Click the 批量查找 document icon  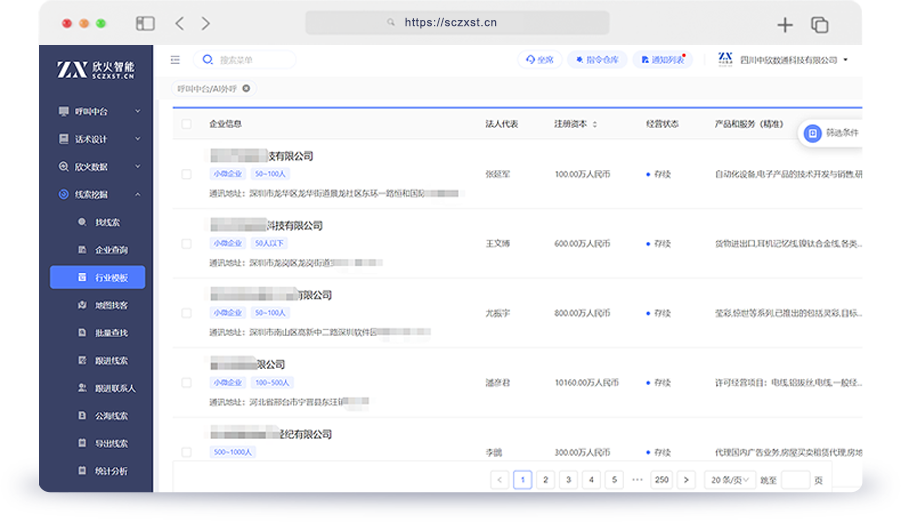tap(82, 332)
